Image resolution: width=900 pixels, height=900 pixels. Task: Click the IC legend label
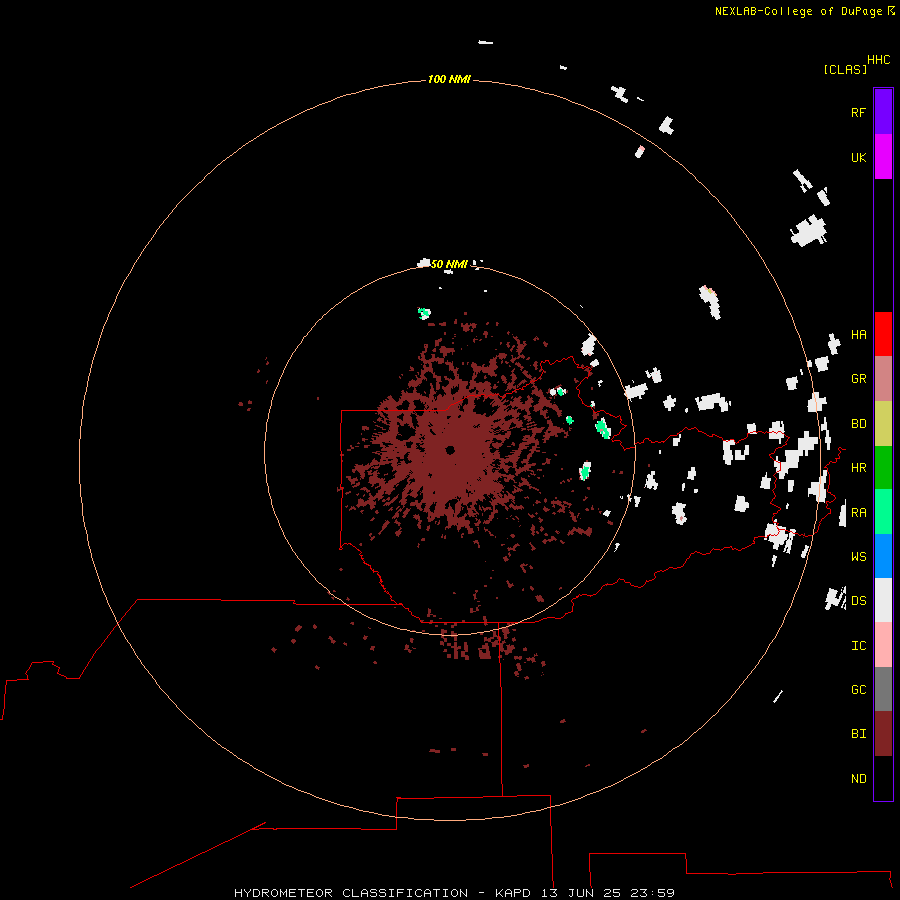(858, 646)
